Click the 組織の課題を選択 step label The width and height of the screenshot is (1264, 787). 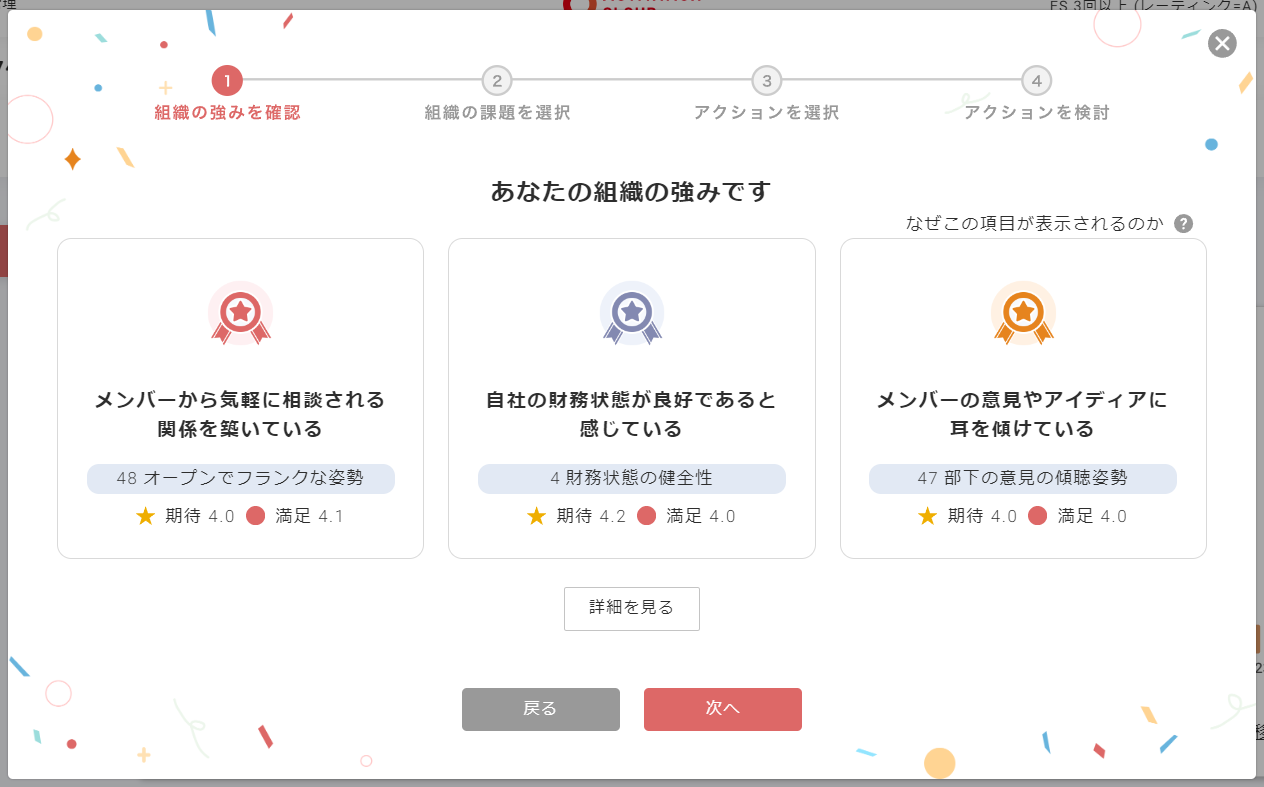497,113
